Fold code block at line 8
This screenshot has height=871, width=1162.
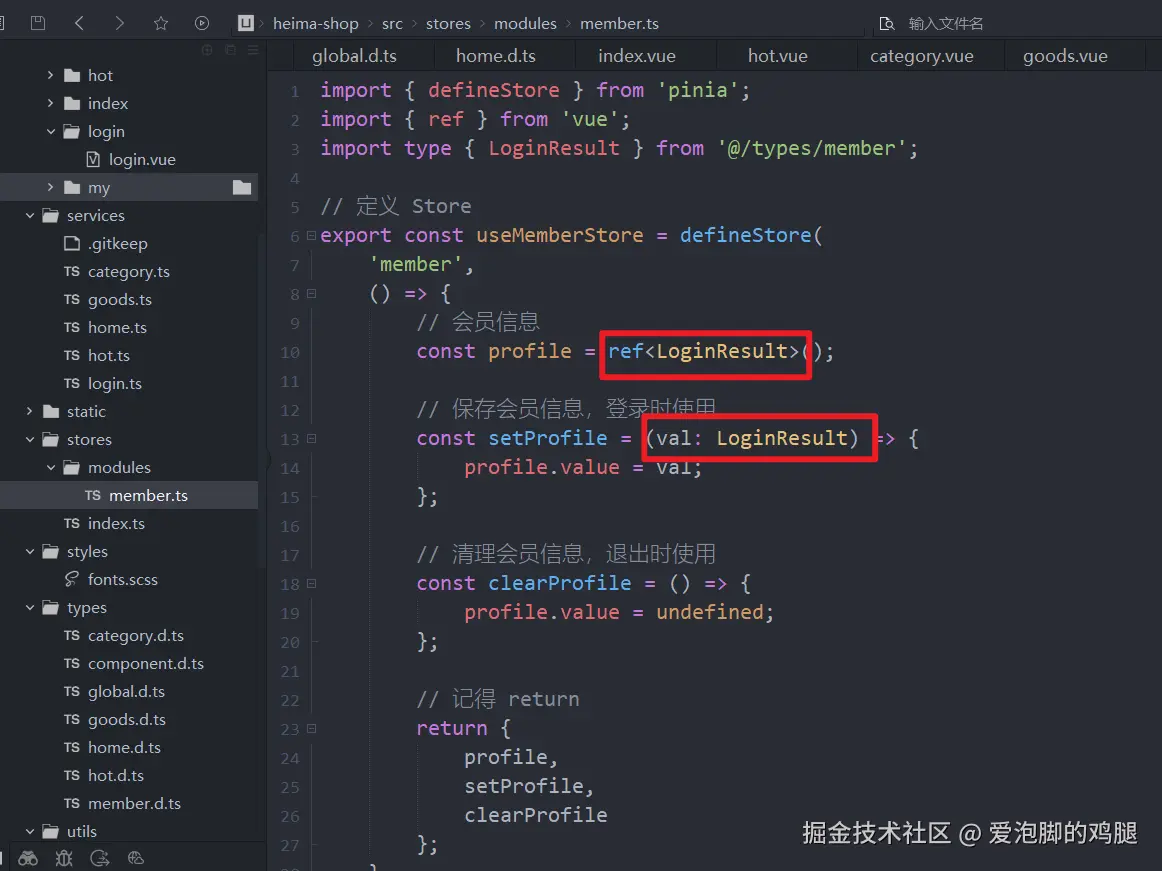pos(311,294)
